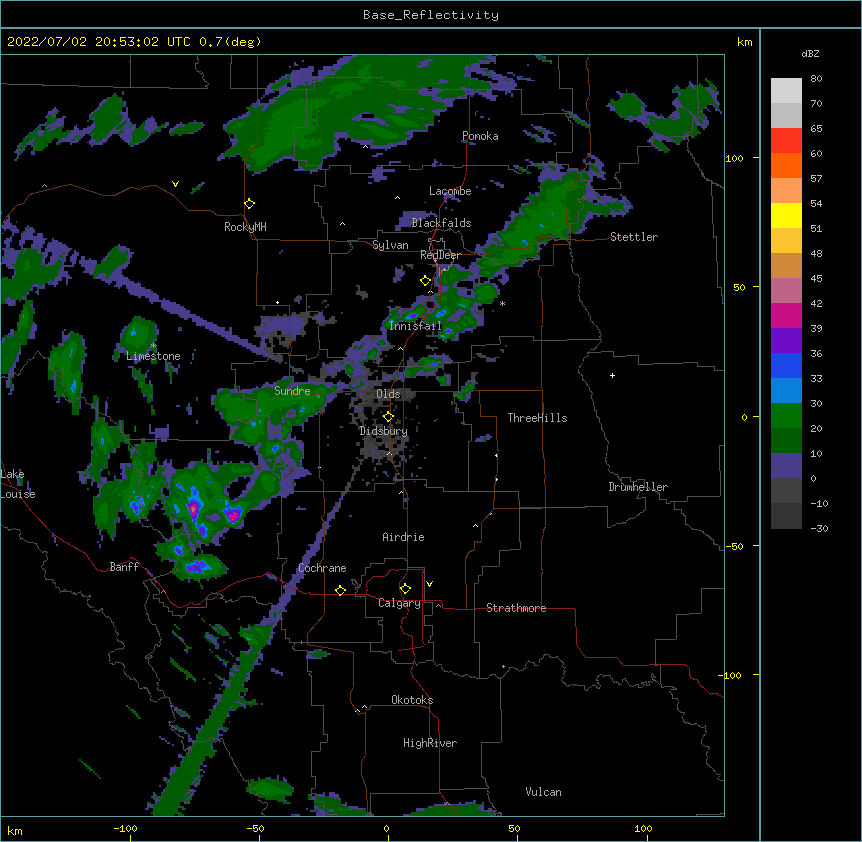The image size is (862, 842).
Task: Pick the white top swatch in dBZ legend
Action: 786,91
